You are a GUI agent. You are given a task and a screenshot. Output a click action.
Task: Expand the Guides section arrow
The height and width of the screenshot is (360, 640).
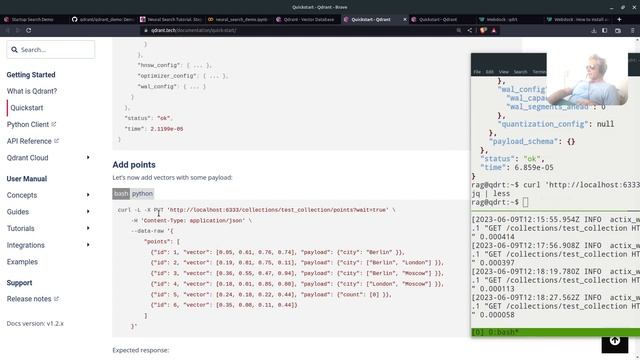(88, 211)
